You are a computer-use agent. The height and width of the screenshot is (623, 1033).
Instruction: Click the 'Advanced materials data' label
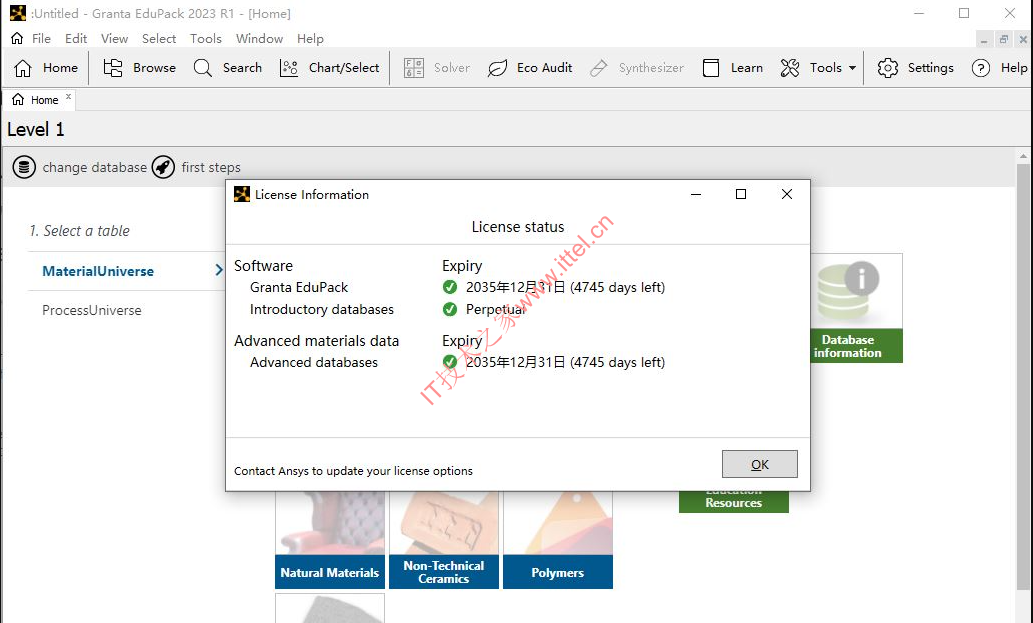[x=316, y=340]
